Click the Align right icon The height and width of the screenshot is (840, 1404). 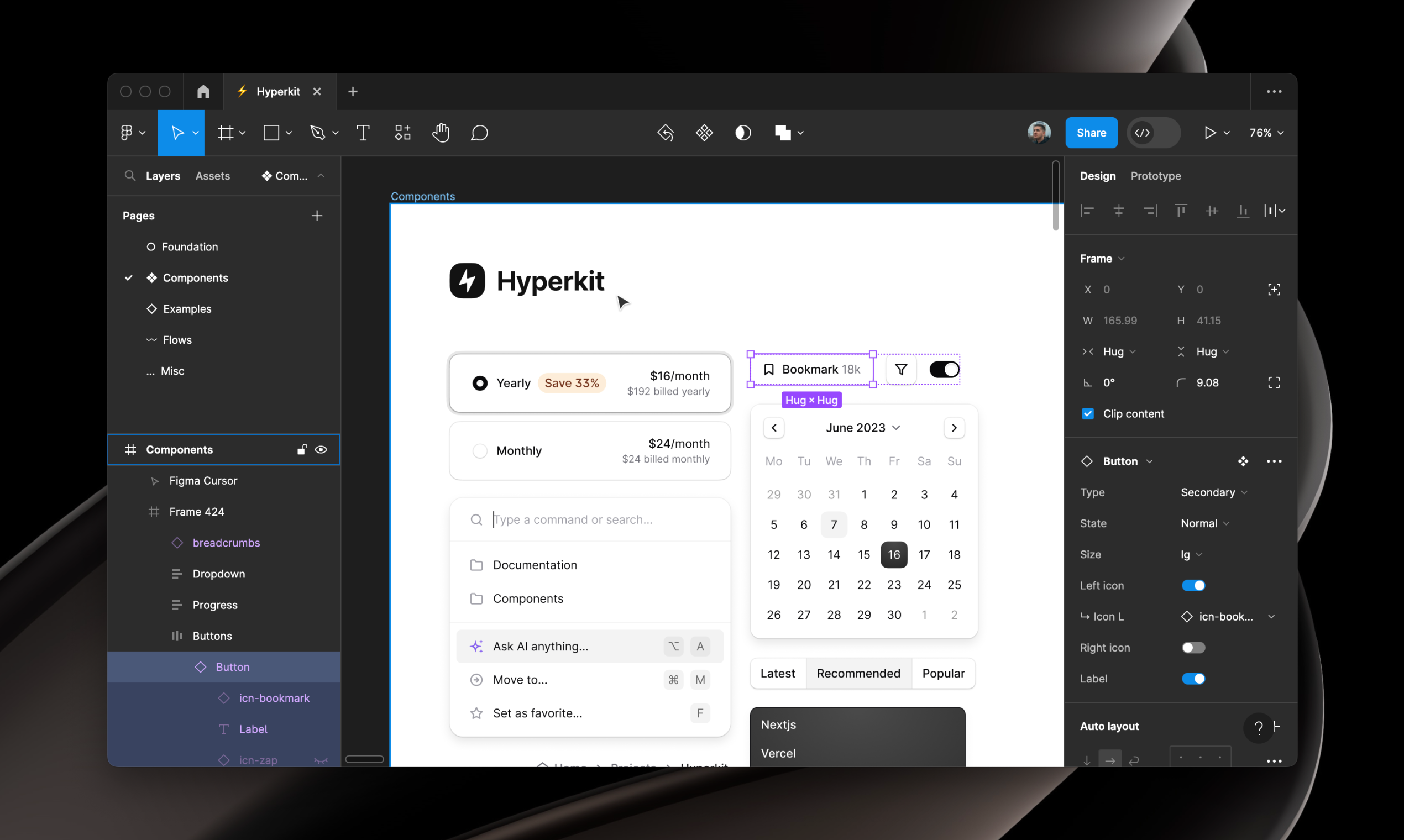click(1150, 211)
